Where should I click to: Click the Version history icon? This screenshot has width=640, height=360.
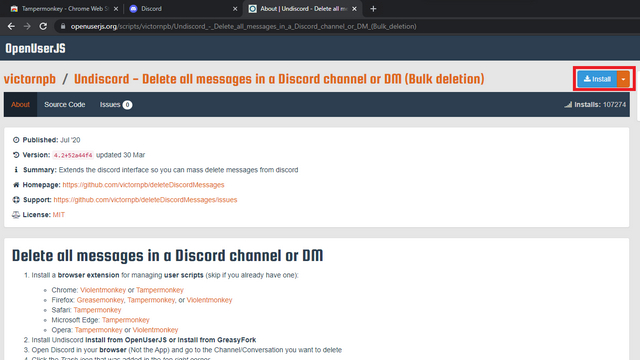coord(16,155)
